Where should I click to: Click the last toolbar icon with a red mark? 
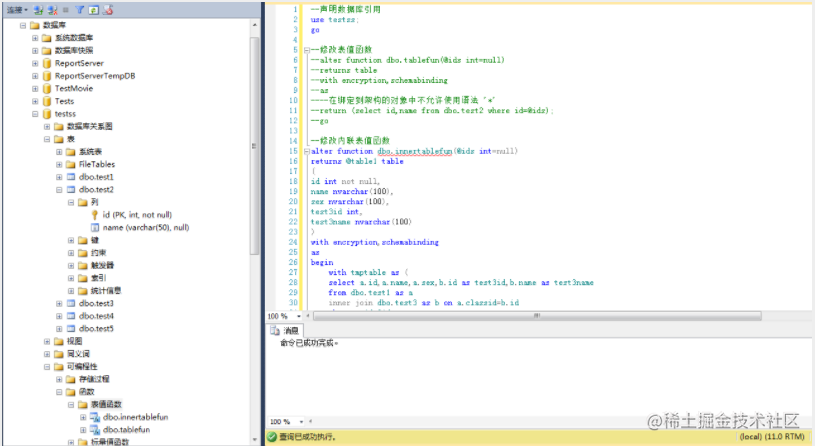(108, 10)
